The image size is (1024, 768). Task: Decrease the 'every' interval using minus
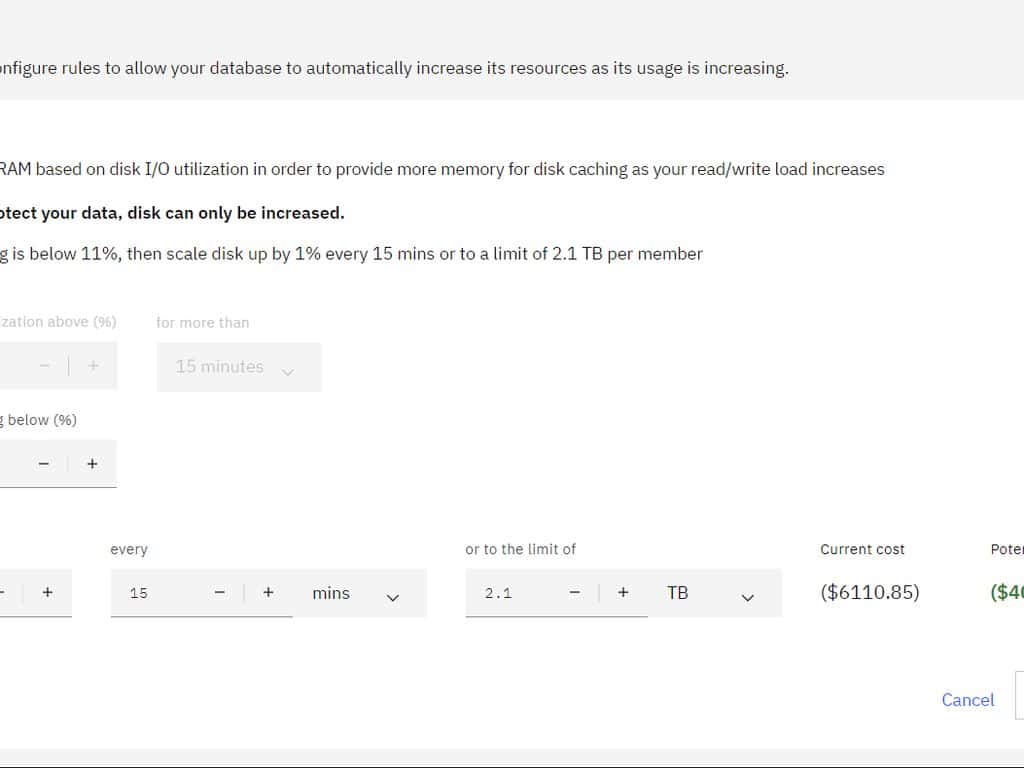(220, 593)
